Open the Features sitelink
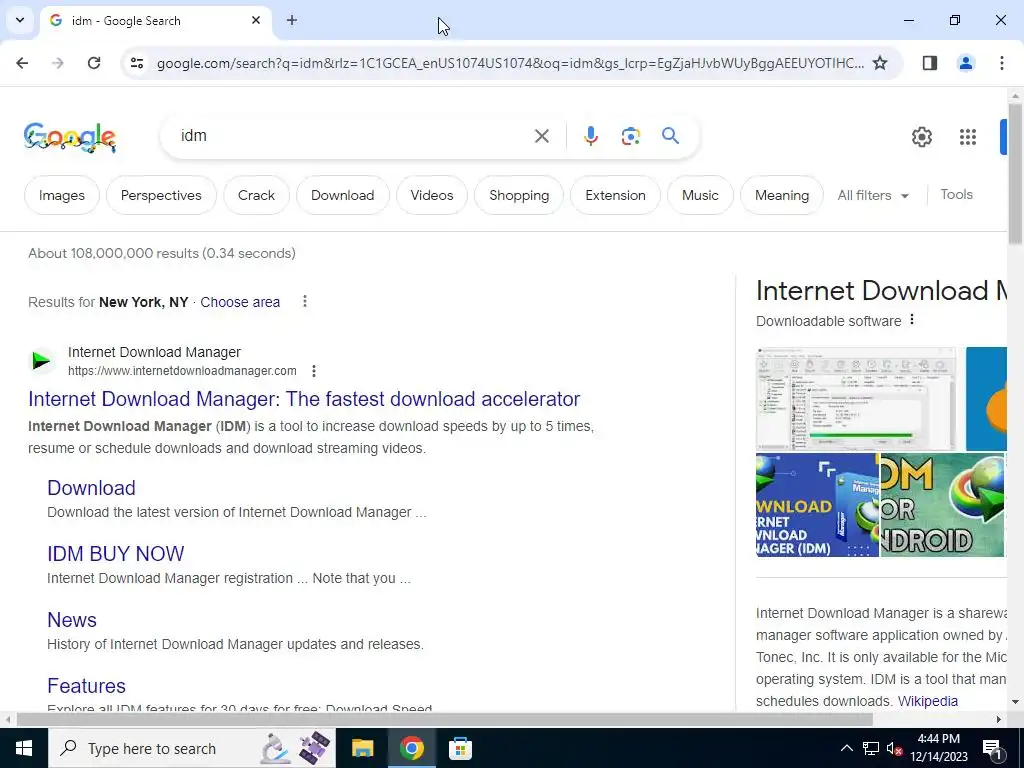 [x=86, y=686]
